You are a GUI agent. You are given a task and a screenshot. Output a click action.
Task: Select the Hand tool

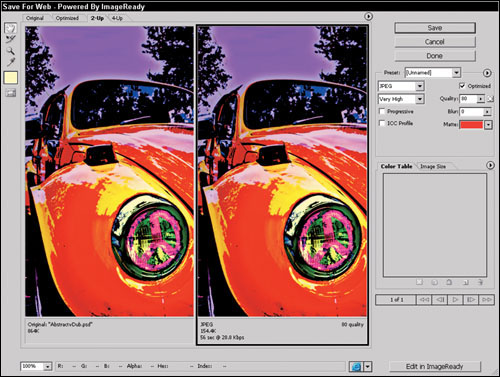(x=11, y=28)
